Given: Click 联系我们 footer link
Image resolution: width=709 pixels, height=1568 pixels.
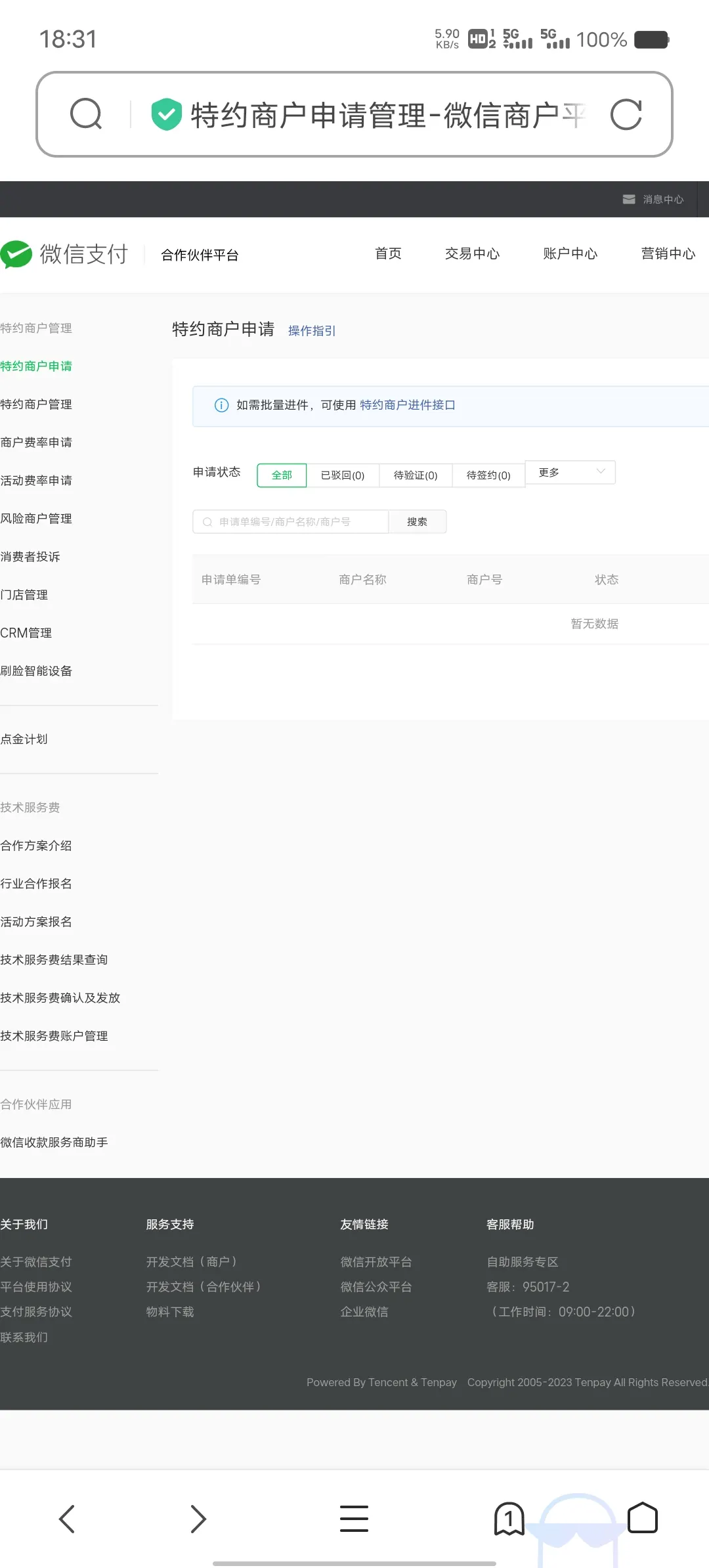Looking at the screenshot, I should click(x=24, y=1338).
